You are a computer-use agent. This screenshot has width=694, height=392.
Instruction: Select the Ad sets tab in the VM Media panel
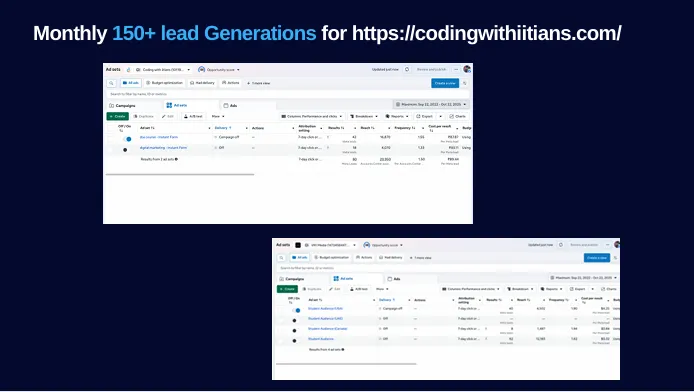click(x=357, y=279)
